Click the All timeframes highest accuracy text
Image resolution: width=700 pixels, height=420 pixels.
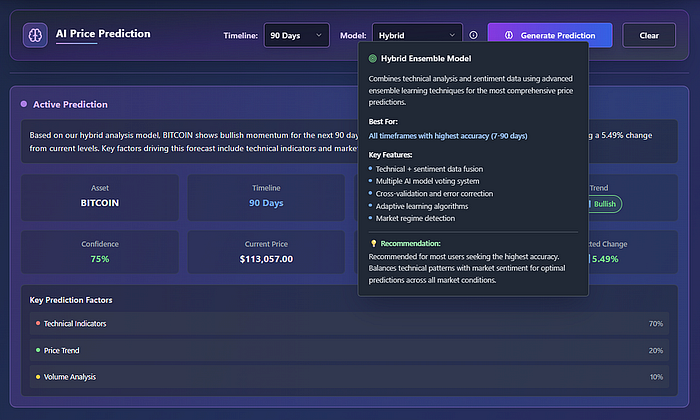pos(447,135)
